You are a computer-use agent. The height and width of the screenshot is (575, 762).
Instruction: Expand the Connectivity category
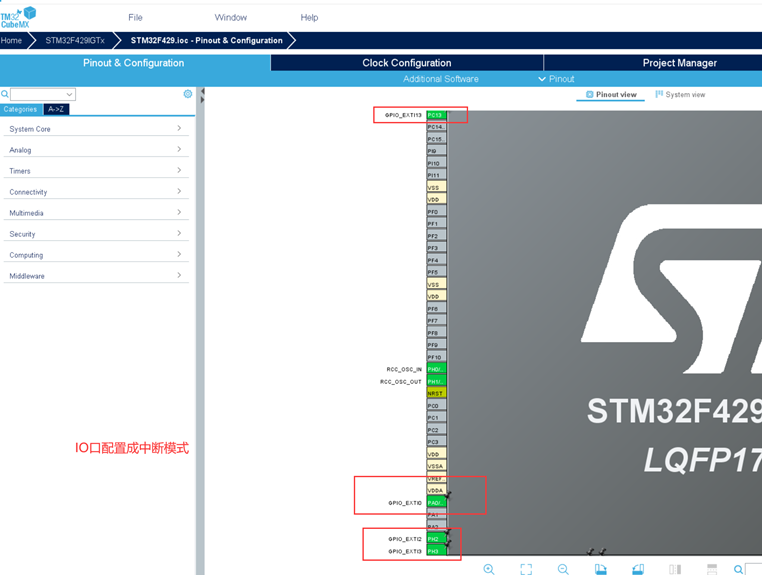pyautogui.click(x=96, y=192)
